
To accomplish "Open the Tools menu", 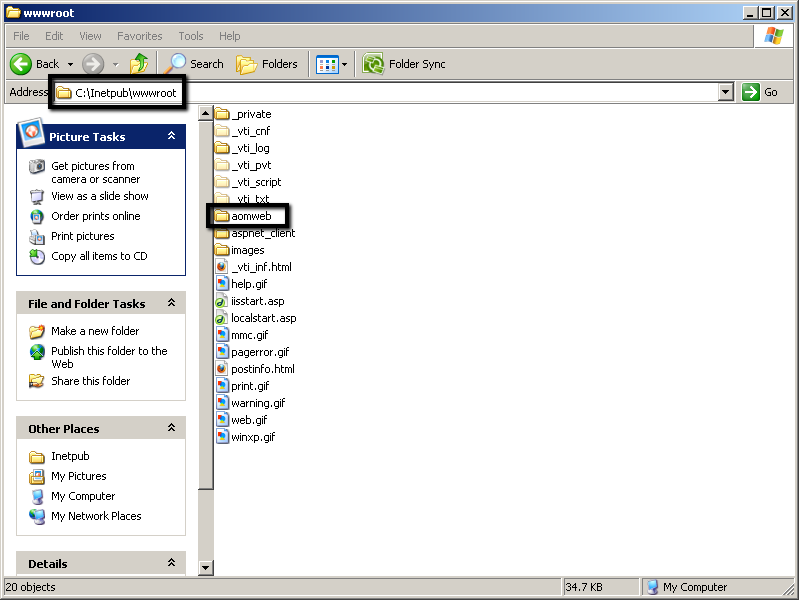I will 190,36.
